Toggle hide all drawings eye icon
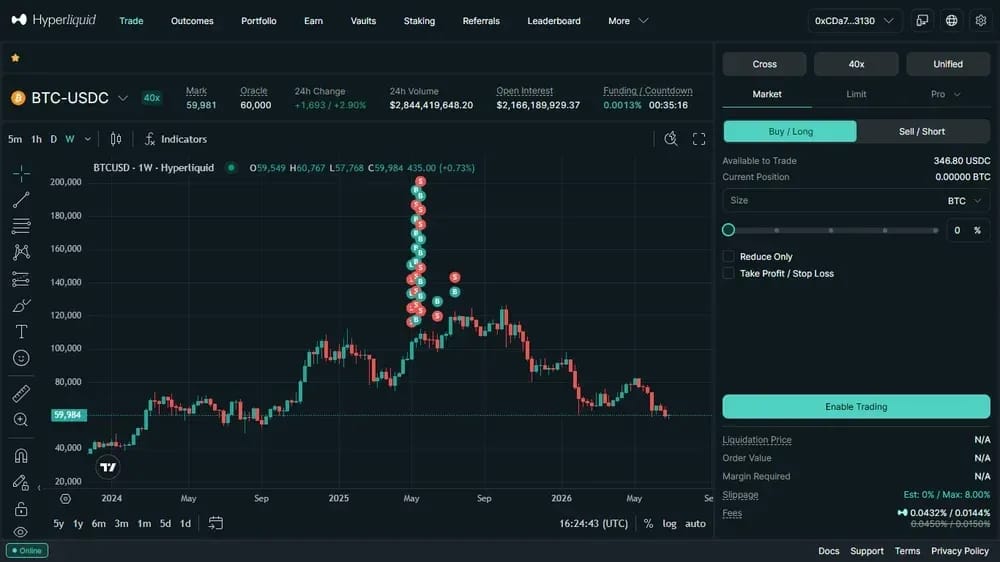The height and width of the screenshot is (562, 1000). [x=21, y=532]
